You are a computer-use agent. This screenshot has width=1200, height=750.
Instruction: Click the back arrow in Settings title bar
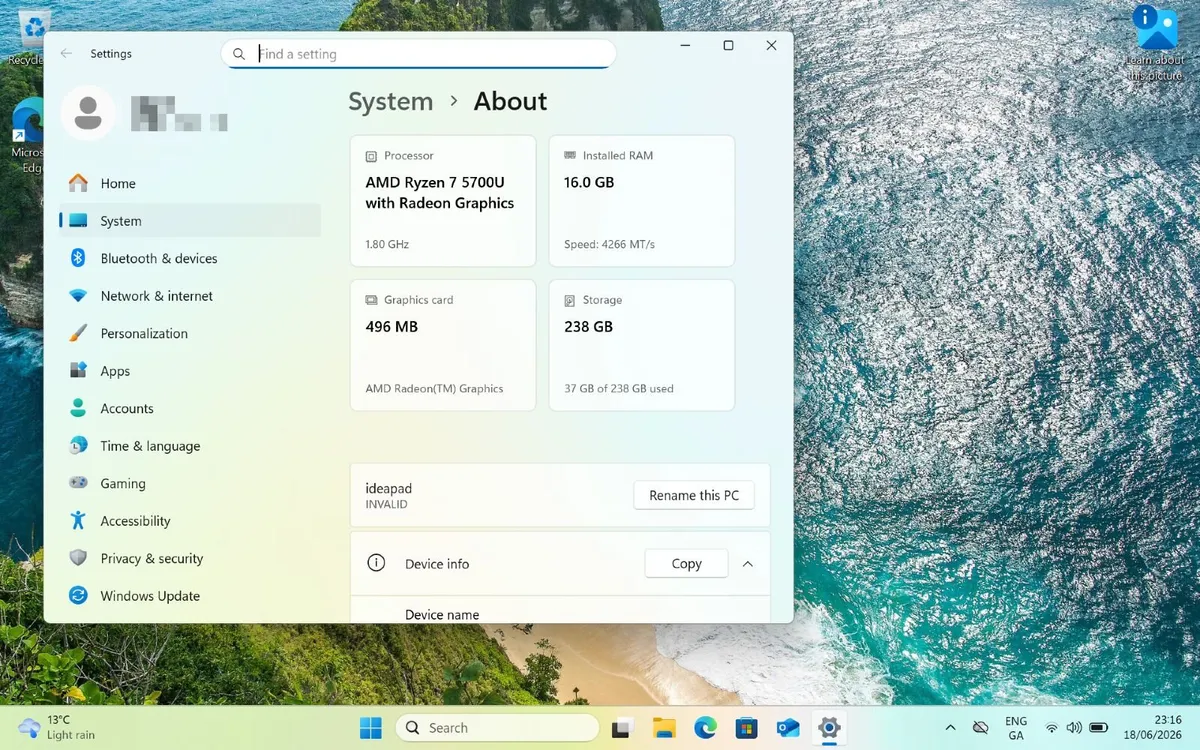pyautogui.click(x=66, y=54)
